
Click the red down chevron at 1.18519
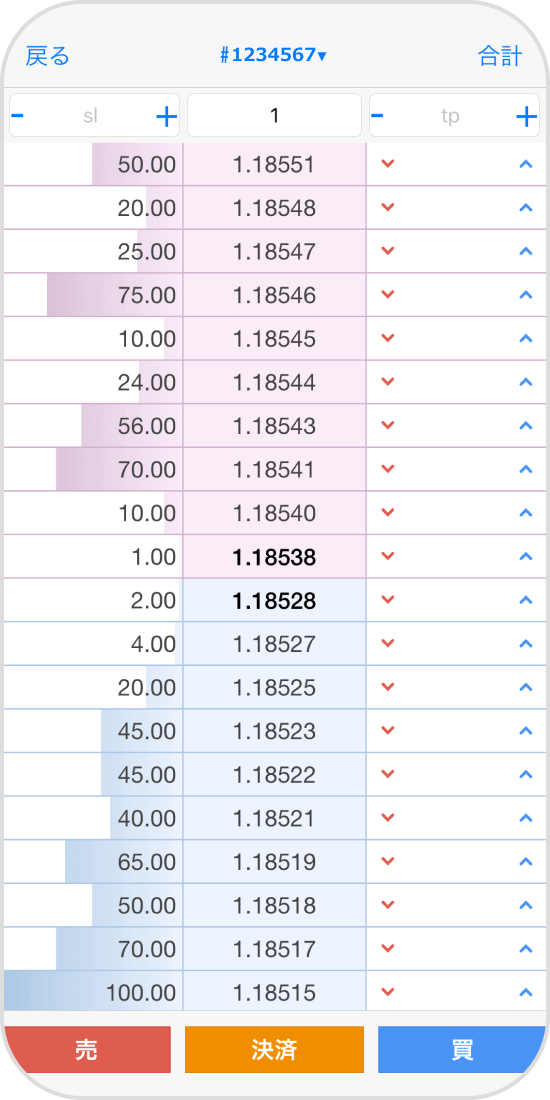coord(387,861)
